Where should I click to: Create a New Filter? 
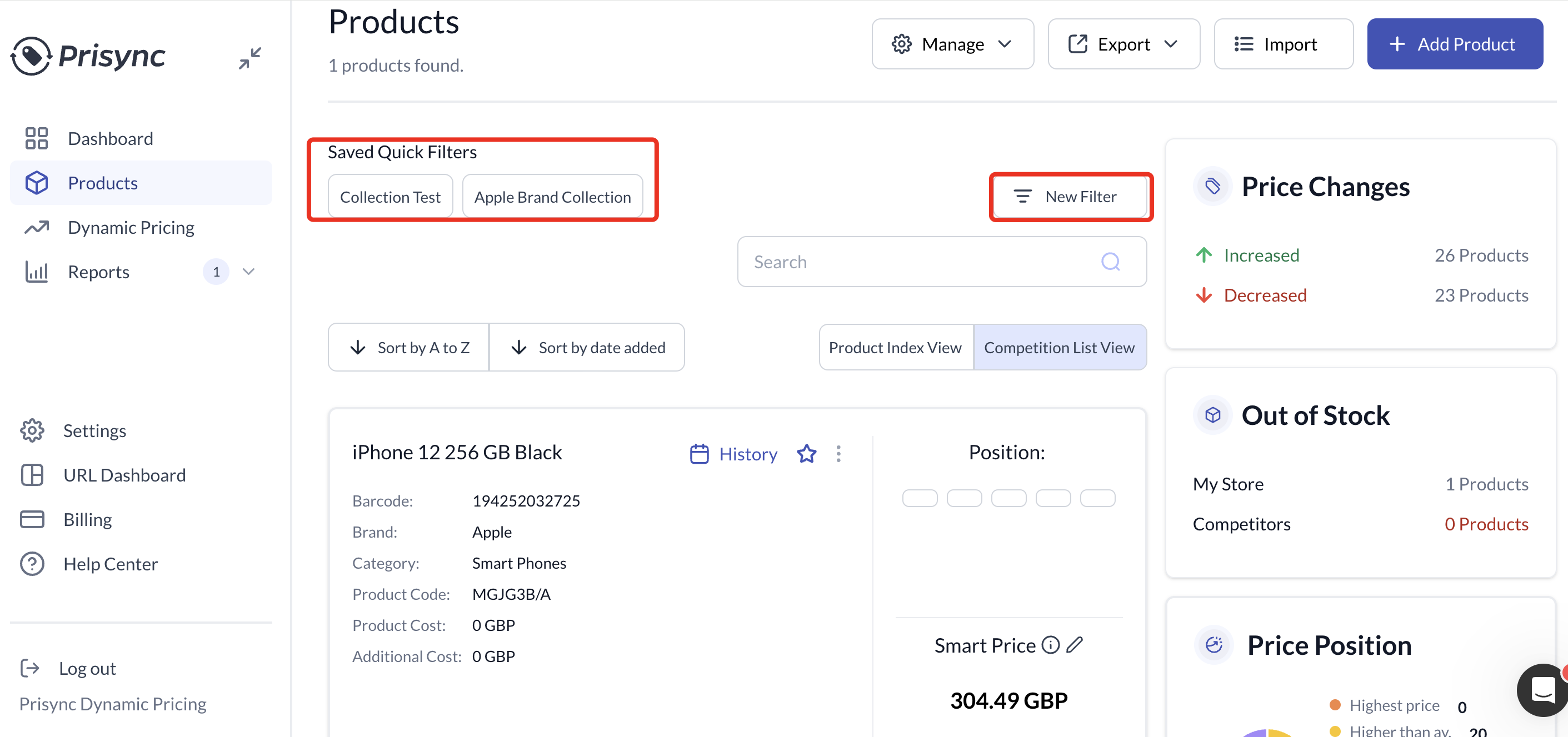point(1070,196)
